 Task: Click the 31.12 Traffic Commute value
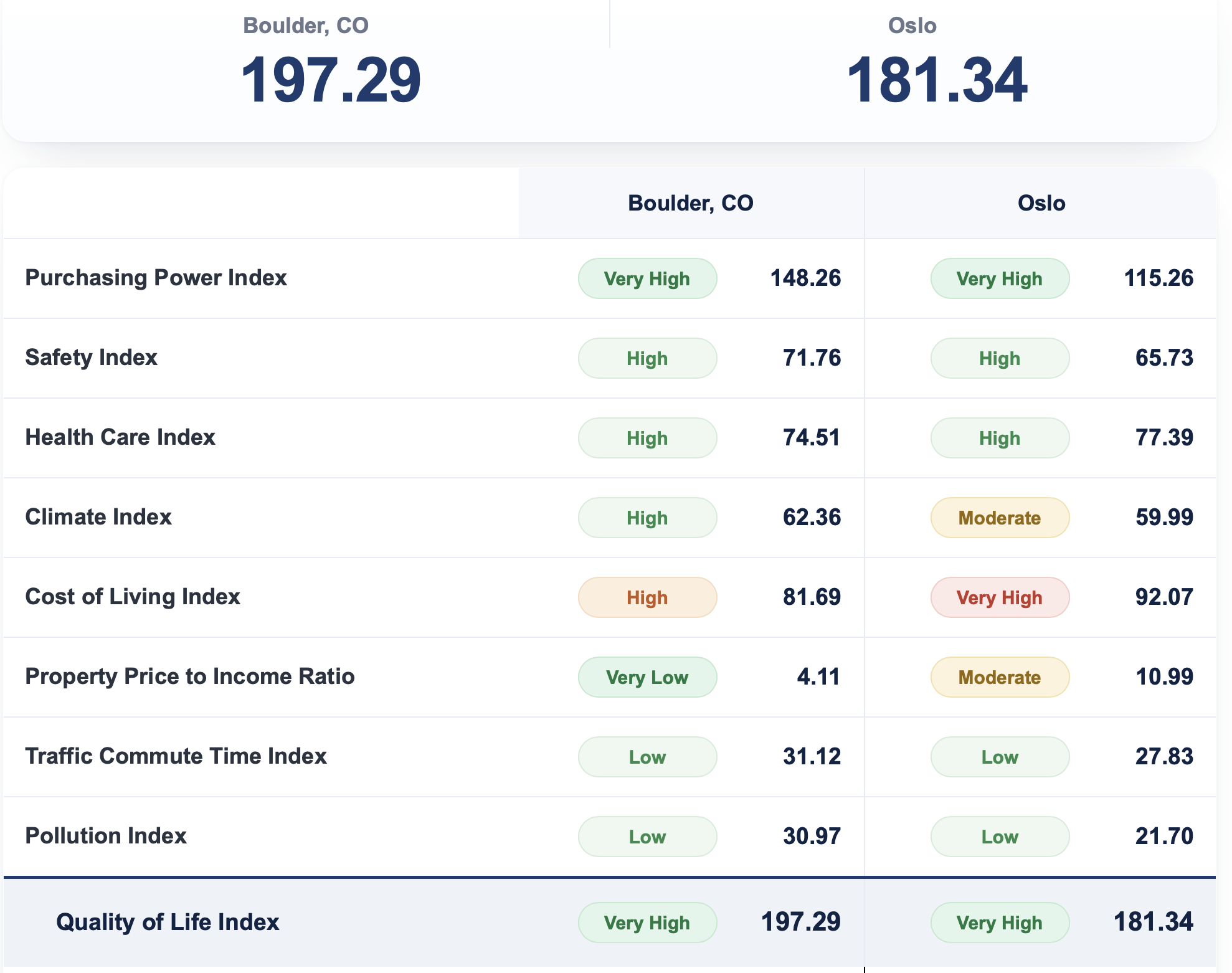812,756
